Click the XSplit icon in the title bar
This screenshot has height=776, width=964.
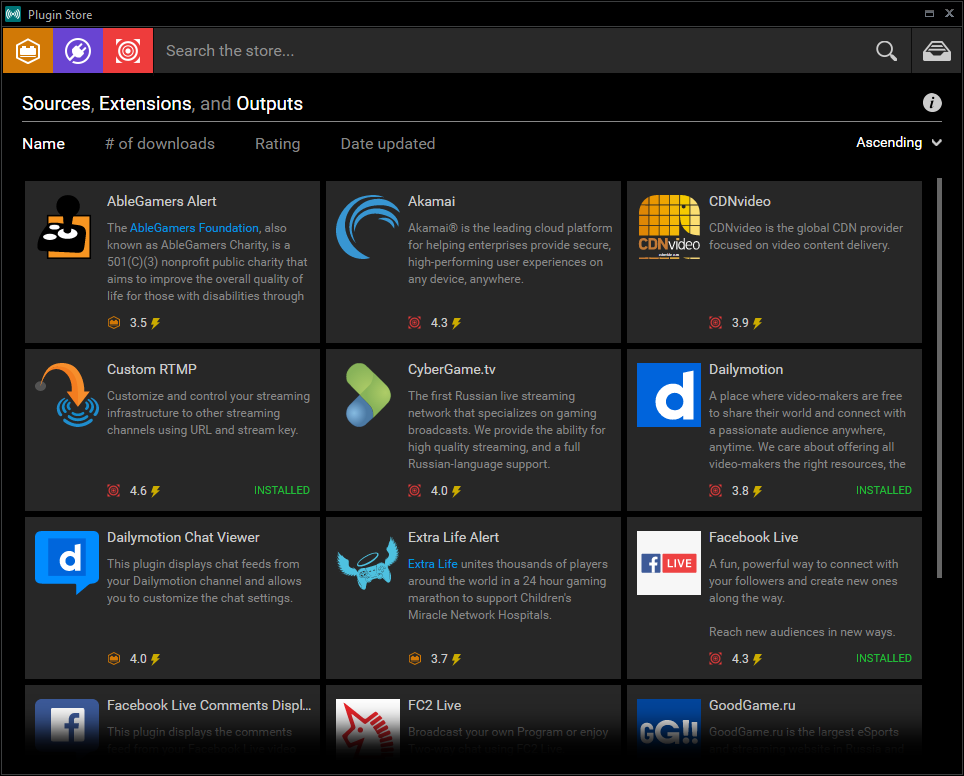pos(13,14)
